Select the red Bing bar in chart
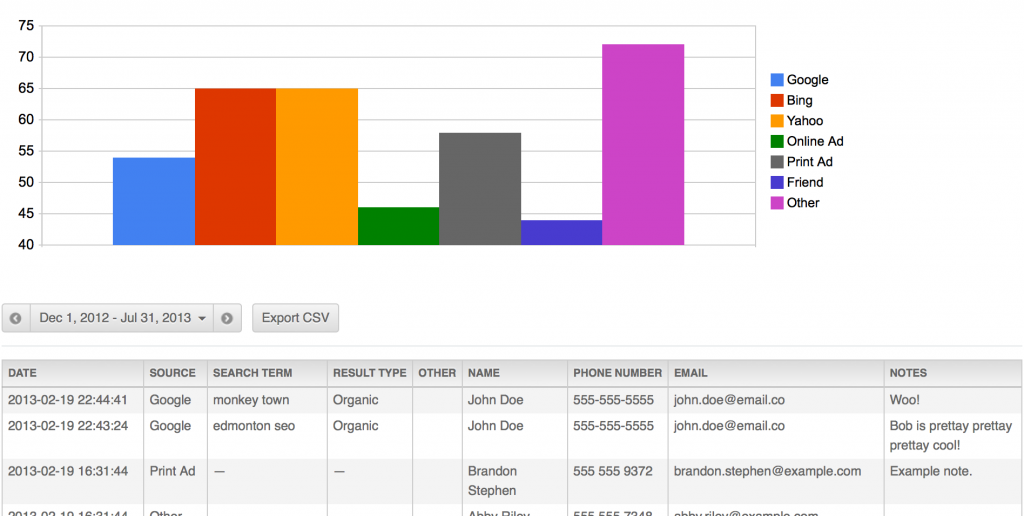The image size is (1024, 516). pos(235,167)
